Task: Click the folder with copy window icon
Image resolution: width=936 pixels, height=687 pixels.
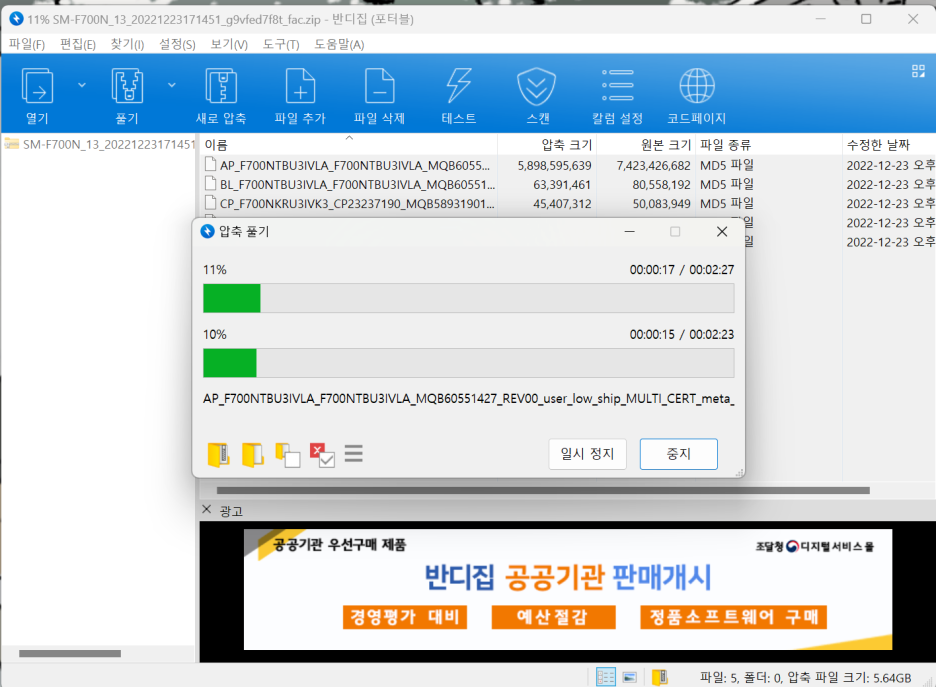Action: 287,455
